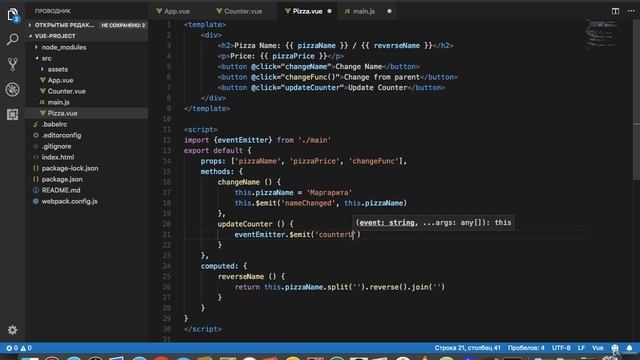Open the Explorer view in the activity bar
640x360 pixels.
coord(13,15)
